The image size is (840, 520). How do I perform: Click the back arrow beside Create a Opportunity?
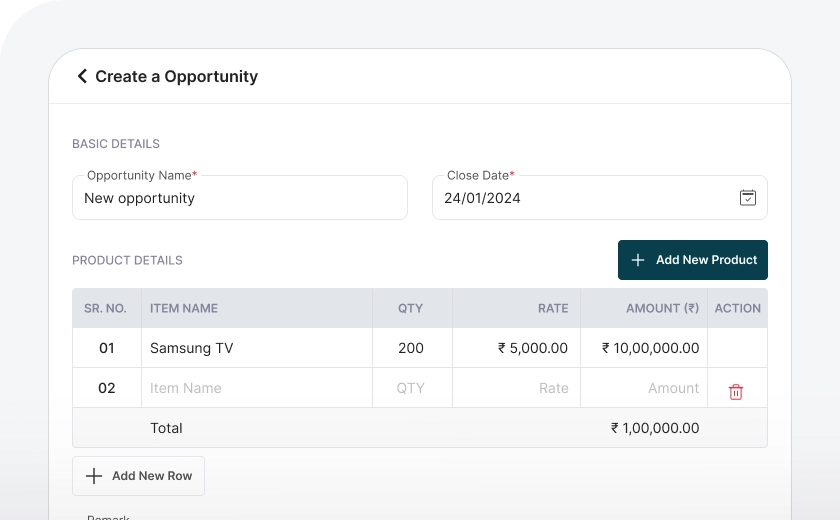tap(82, 76)
